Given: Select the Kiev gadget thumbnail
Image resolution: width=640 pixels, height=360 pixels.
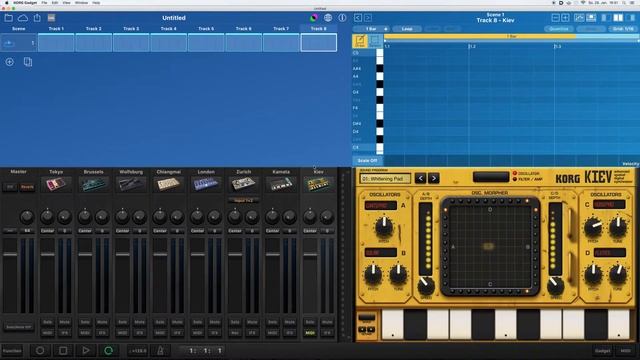Looking at the screenshot, I should coord(319,184).
